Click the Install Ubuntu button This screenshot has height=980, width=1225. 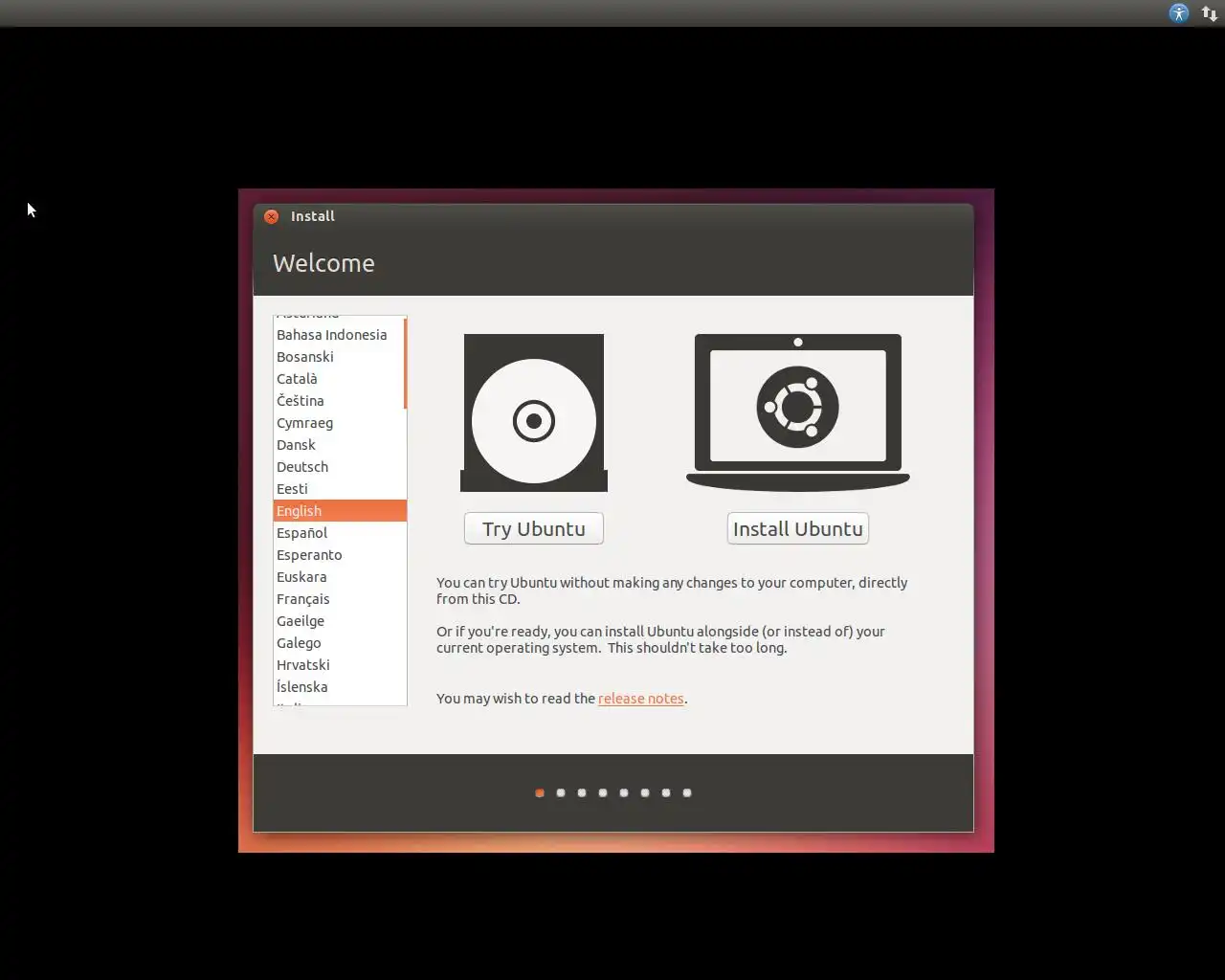pyautogui.click(x=798, y=528)
